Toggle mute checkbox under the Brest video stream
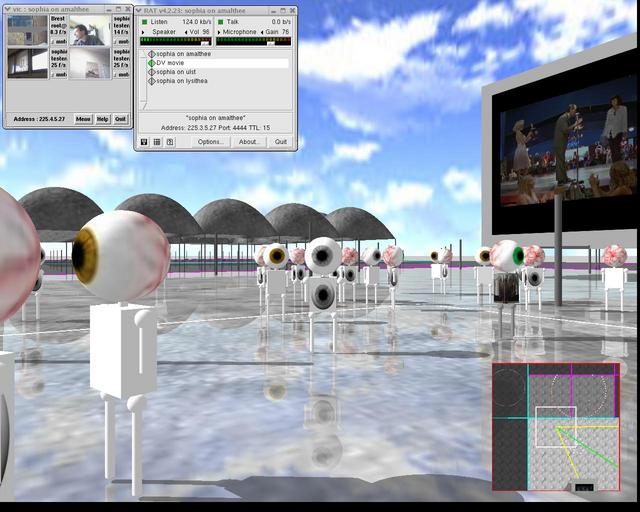The height and width of the screenshot is (512, 640). [x=54, y=42]
